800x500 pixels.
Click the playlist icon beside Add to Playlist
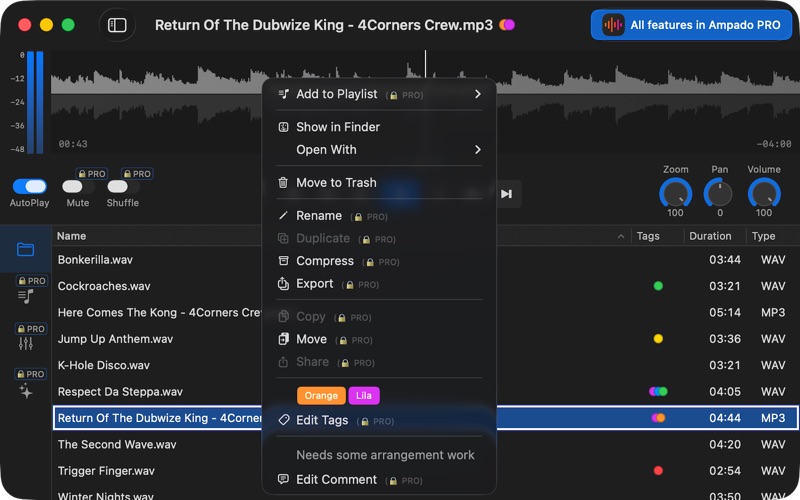[284, 94]
